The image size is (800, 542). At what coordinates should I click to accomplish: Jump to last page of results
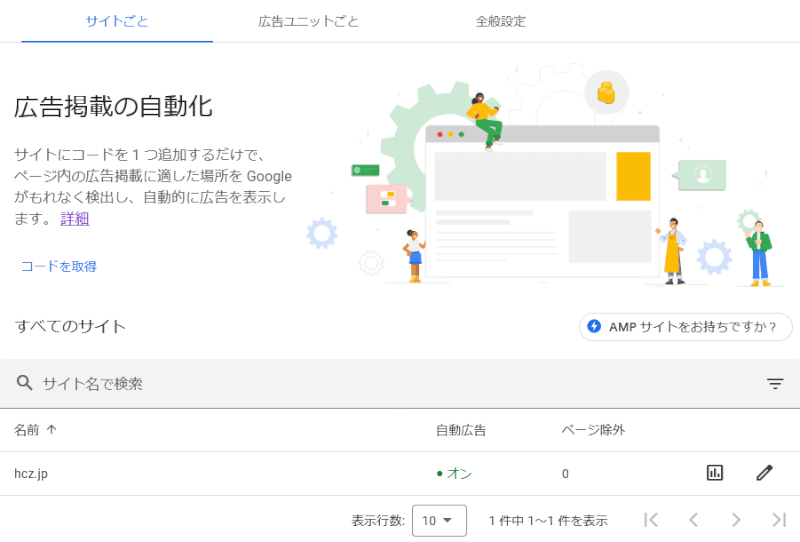click(779, 520)
